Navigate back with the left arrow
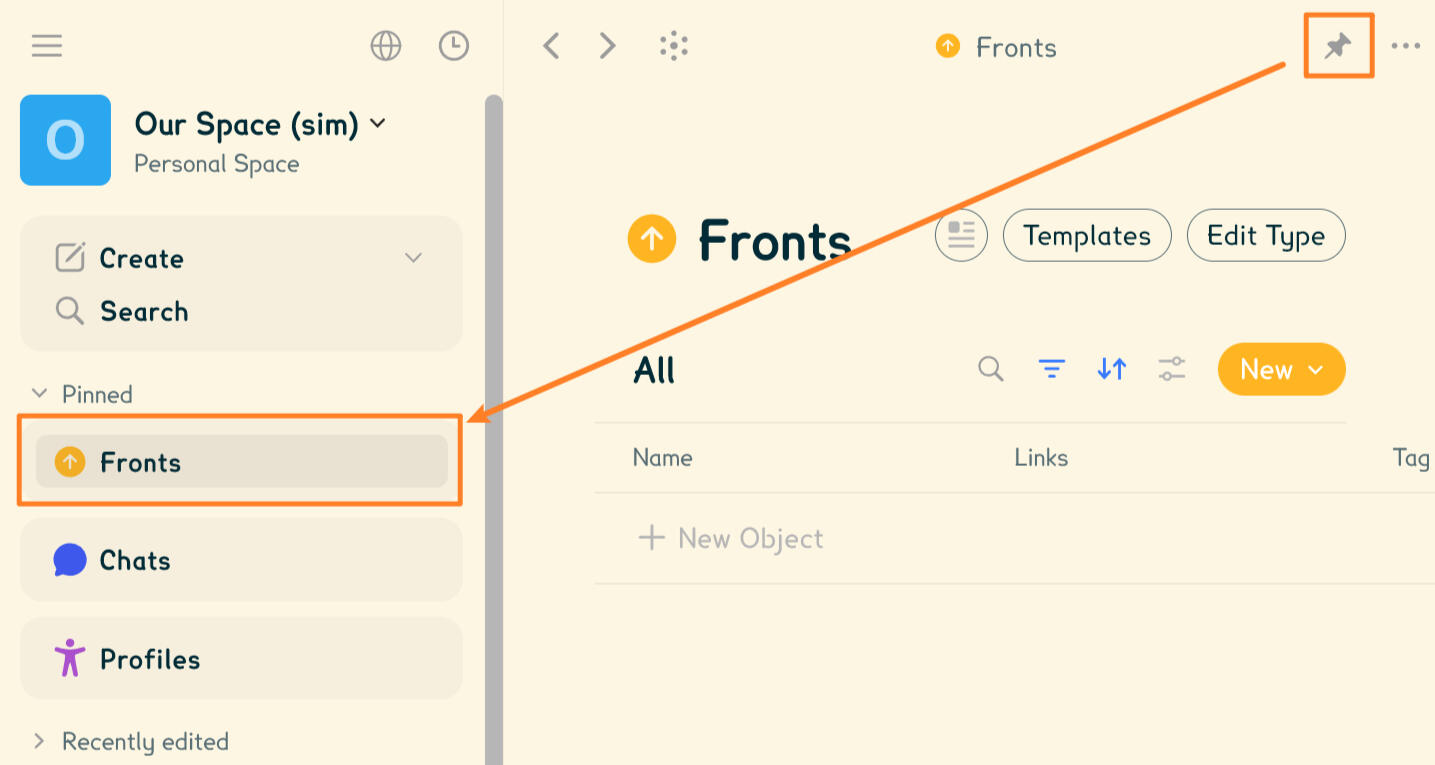The height and width of the screenshot is (765, 1435). pyautogui.click(x=550, y=45)
